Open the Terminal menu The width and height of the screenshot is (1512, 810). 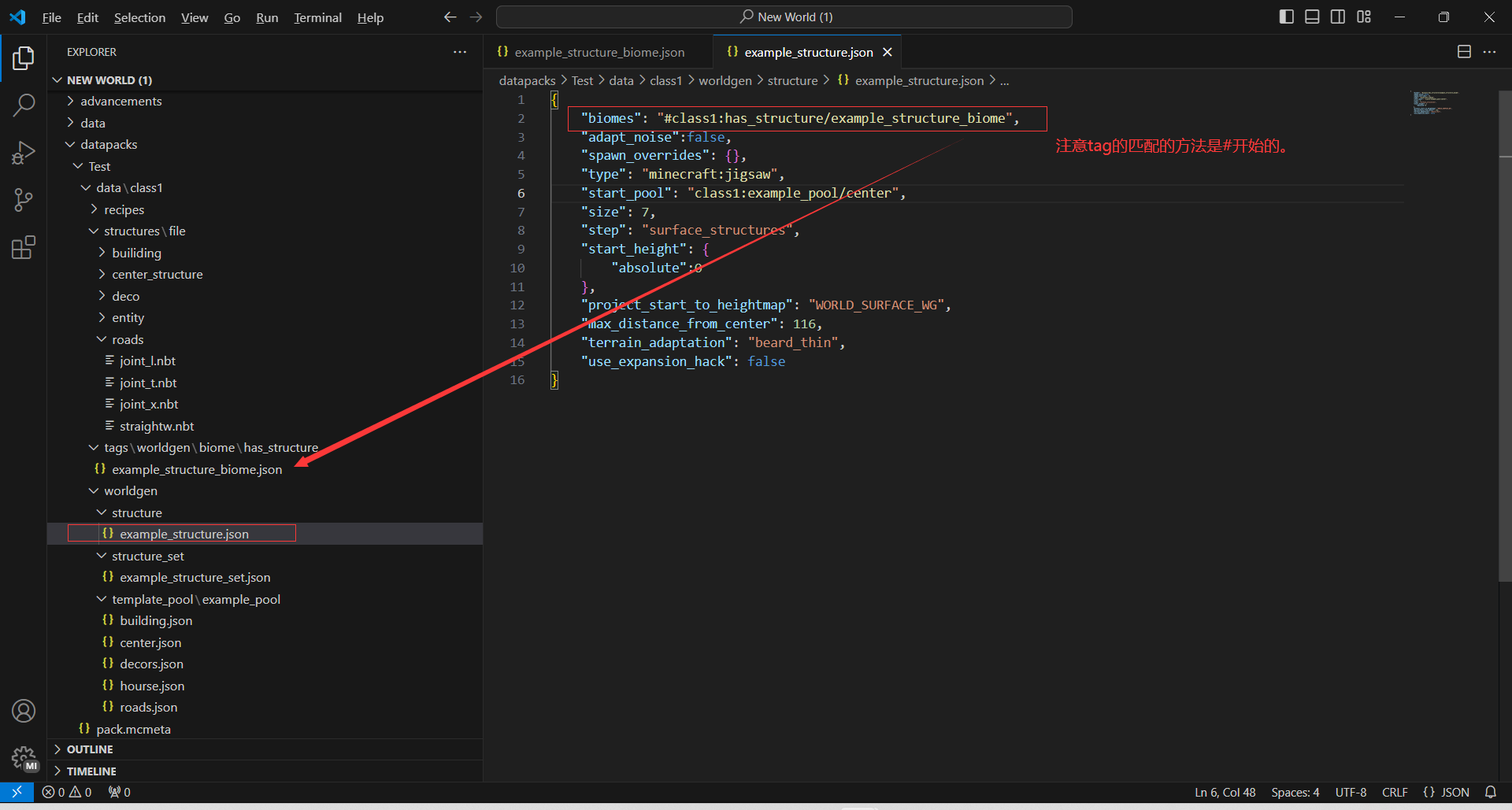317,17
